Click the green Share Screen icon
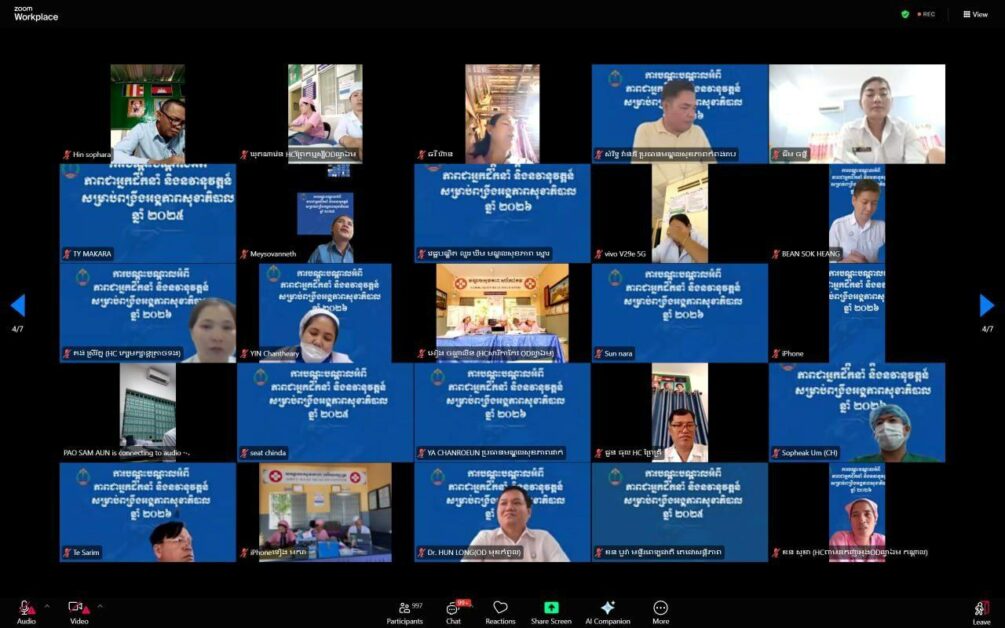The height and width of the screenshot is (628, 1005). coord(551,608)
